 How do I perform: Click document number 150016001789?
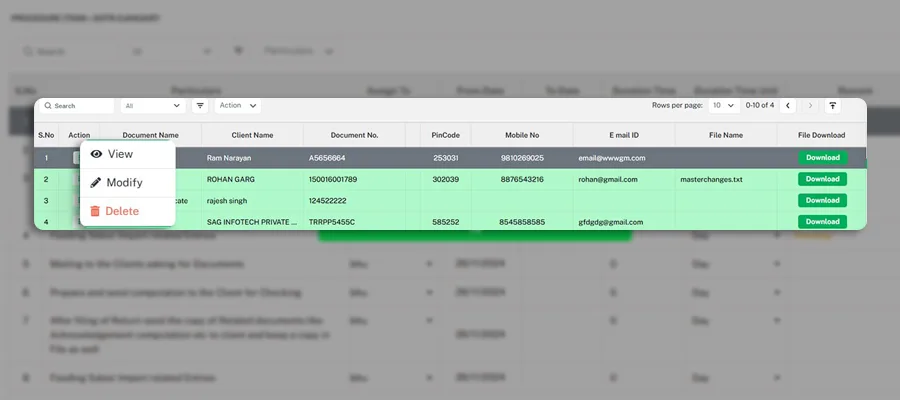(333, 179)
